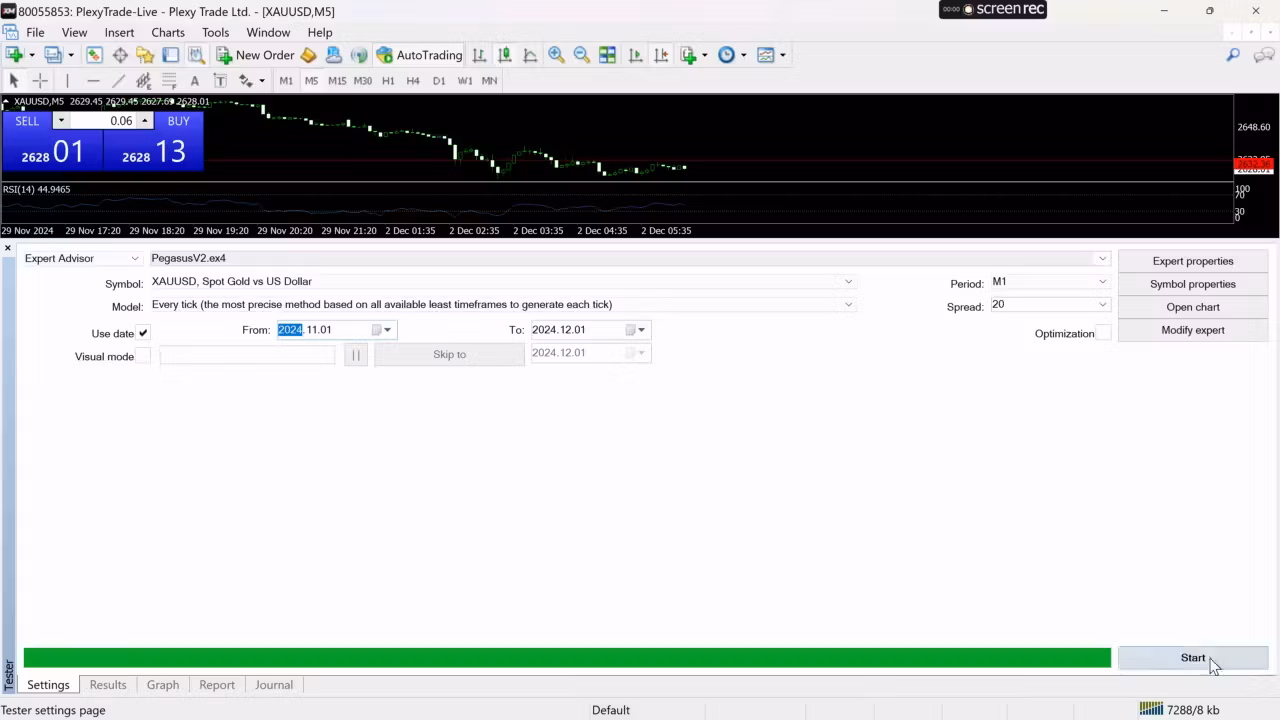Screen dimensions: 1280x720
Task: Open the From date picker calendar
Action: coord(386,329)
